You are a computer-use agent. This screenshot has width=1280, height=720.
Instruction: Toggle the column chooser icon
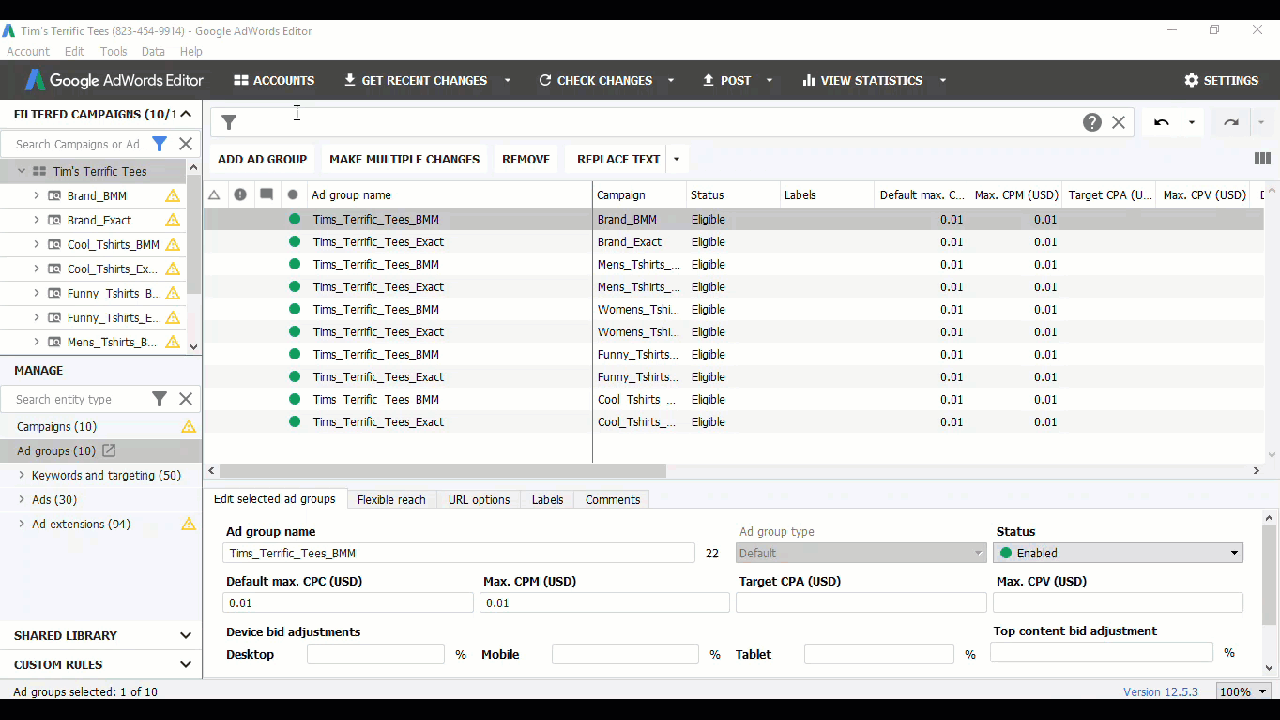click(x=1262, y=158)
